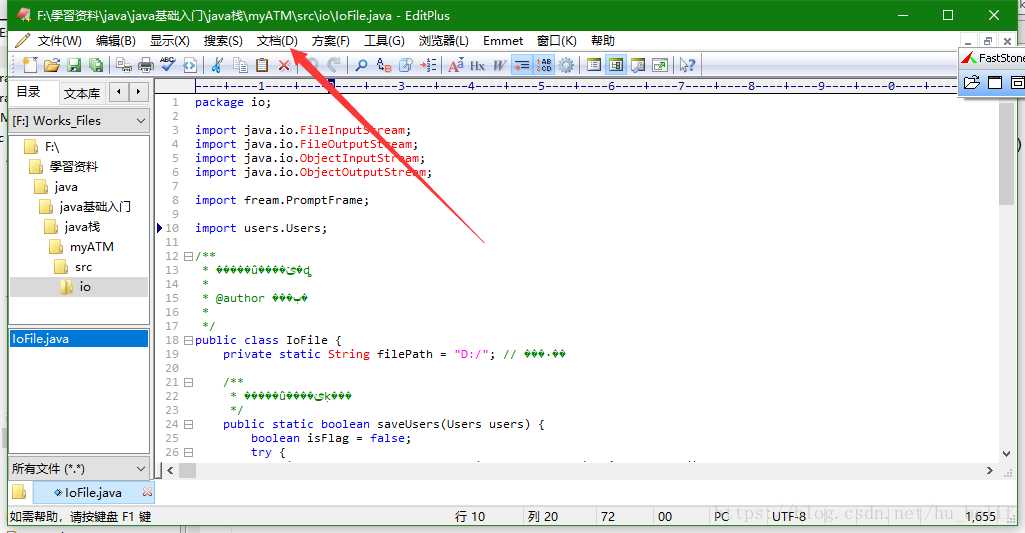Create a new document with the New icon

pyautogui.click(x=30, y=65)
